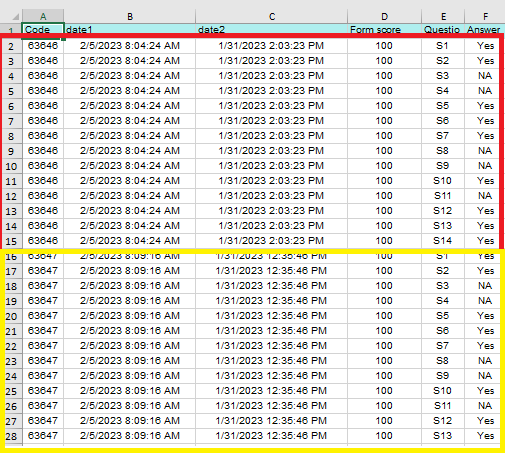The height and width of the screenshot is (456, 514).
Task: Select column B header
Action: pyautogui.click(x=130, y=16)
